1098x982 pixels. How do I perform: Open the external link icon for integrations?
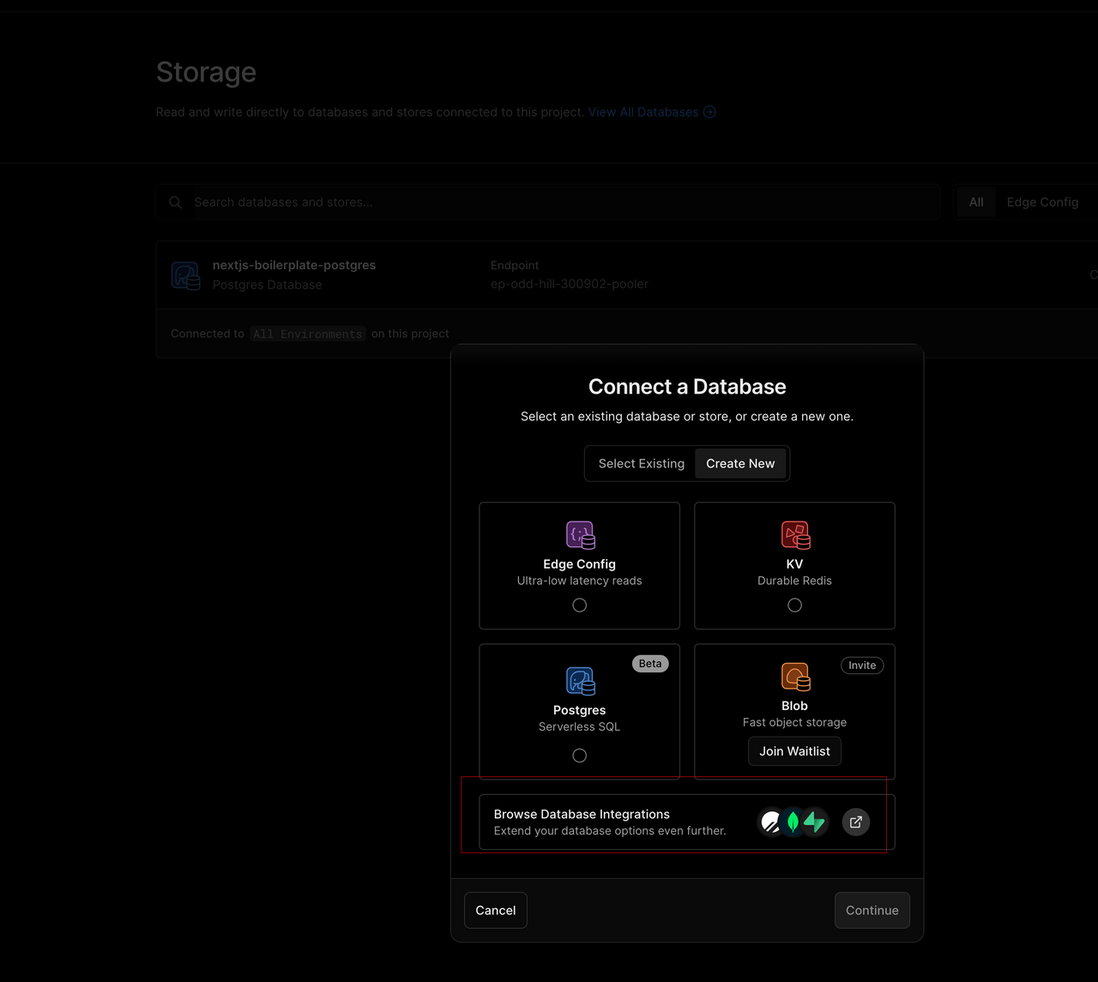click(856, 822)
